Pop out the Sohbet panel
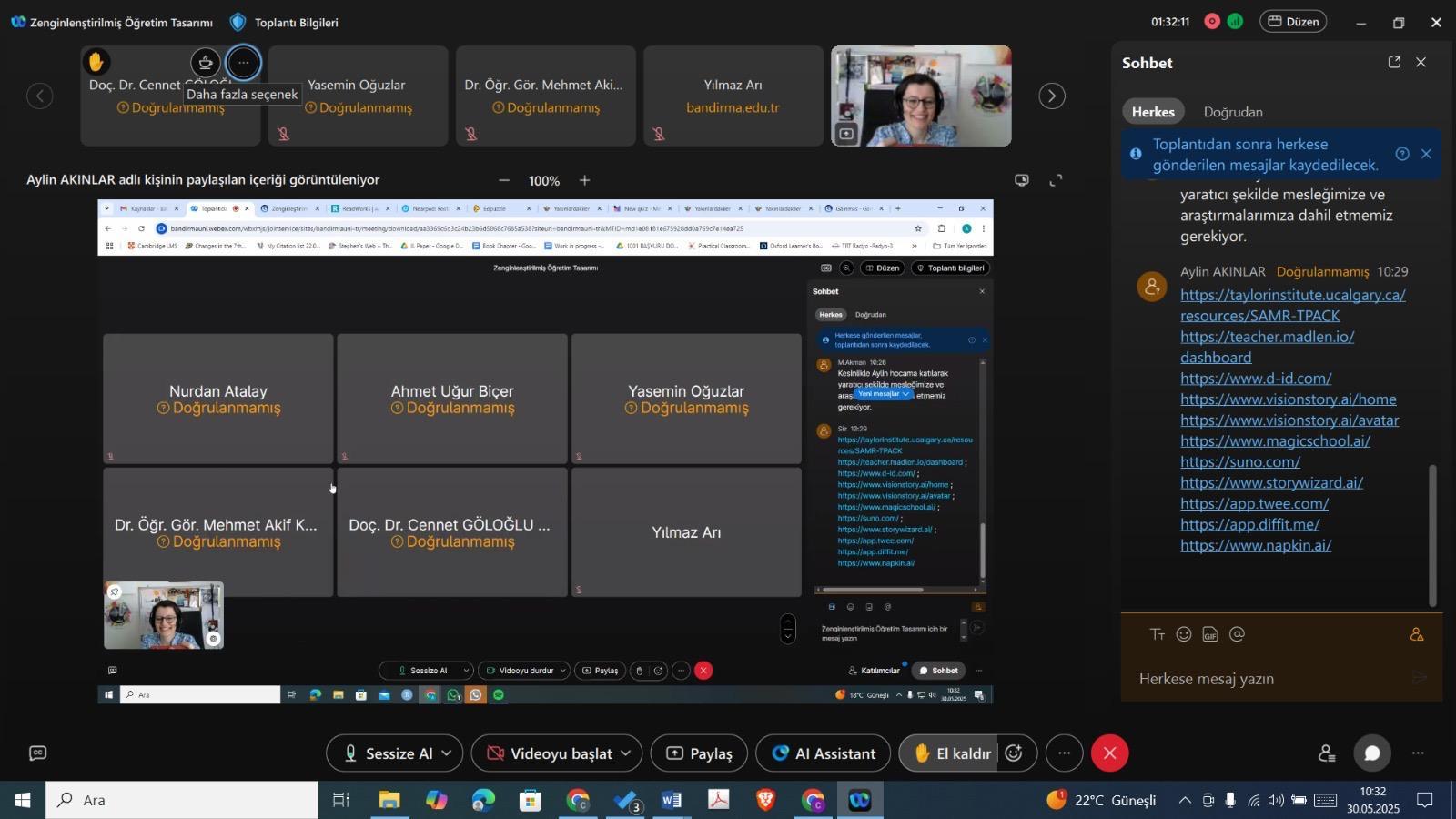 pos(1394,62)
